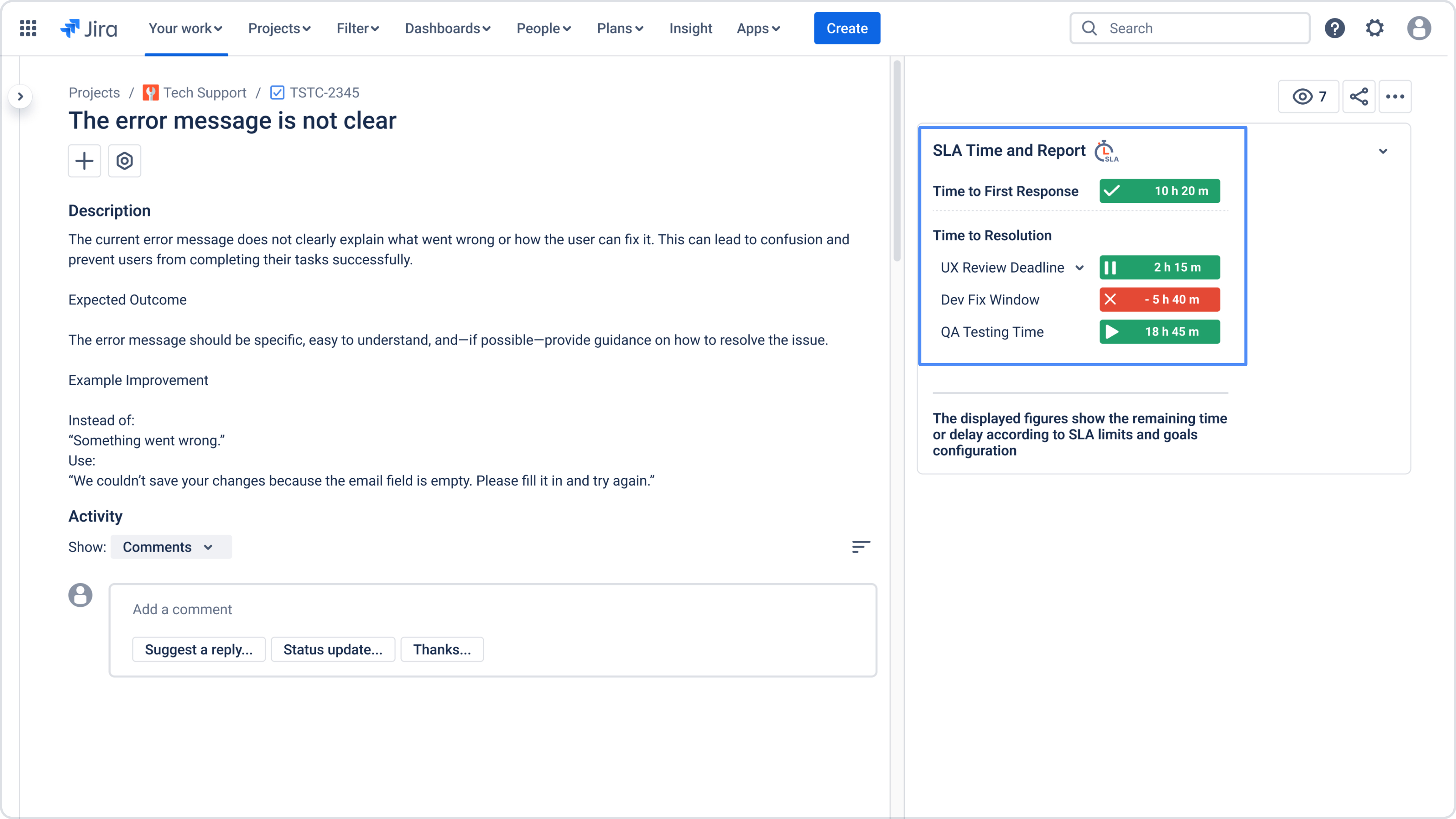Click the plus add attachment icon
This screenshot has height=819, width=1456.
(x=84, y=161)
